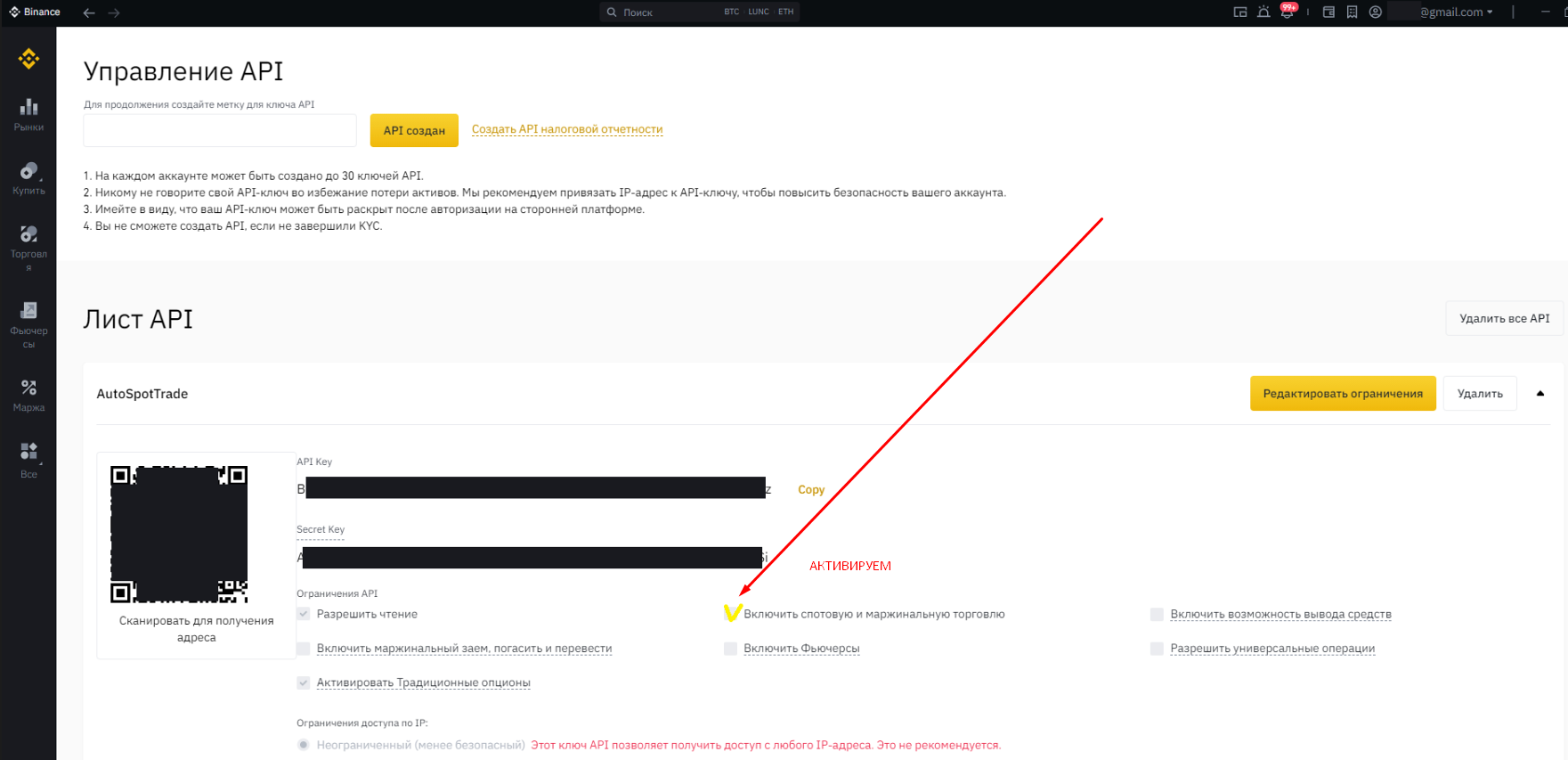Open the alarm siren alerts icon
1568x760 pixels.
(1263, 12)
